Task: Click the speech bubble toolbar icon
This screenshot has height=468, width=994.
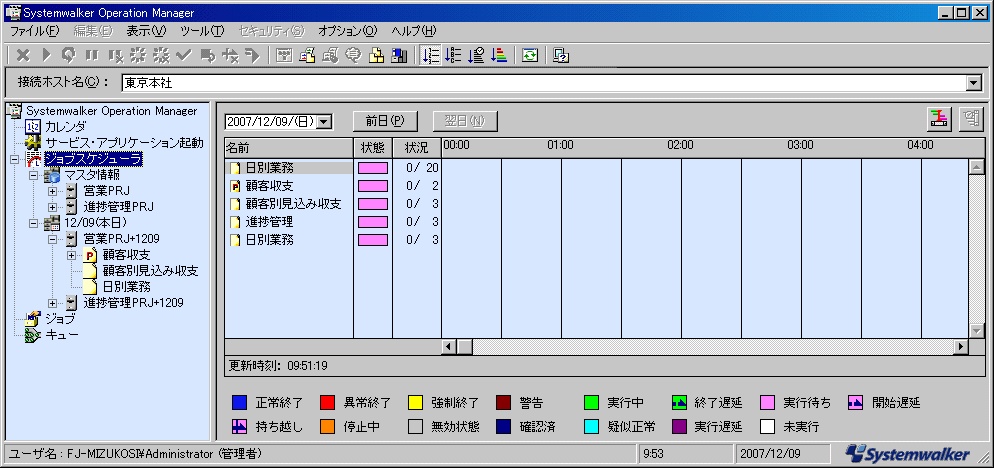Action: point(353,56)
